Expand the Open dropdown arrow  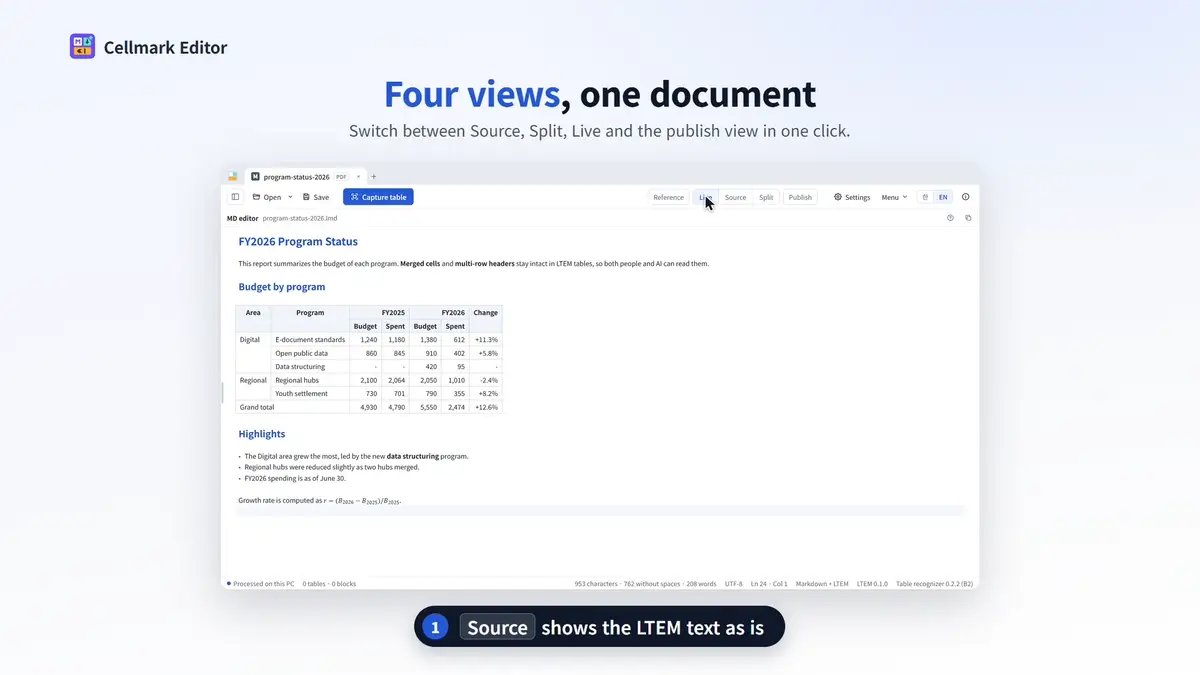click(x=290, y=197)
